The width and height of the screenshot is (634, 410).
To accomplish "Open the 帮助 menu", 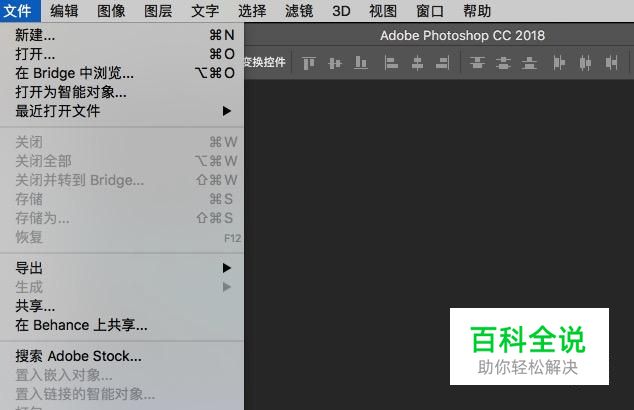I will coord(477,11).
